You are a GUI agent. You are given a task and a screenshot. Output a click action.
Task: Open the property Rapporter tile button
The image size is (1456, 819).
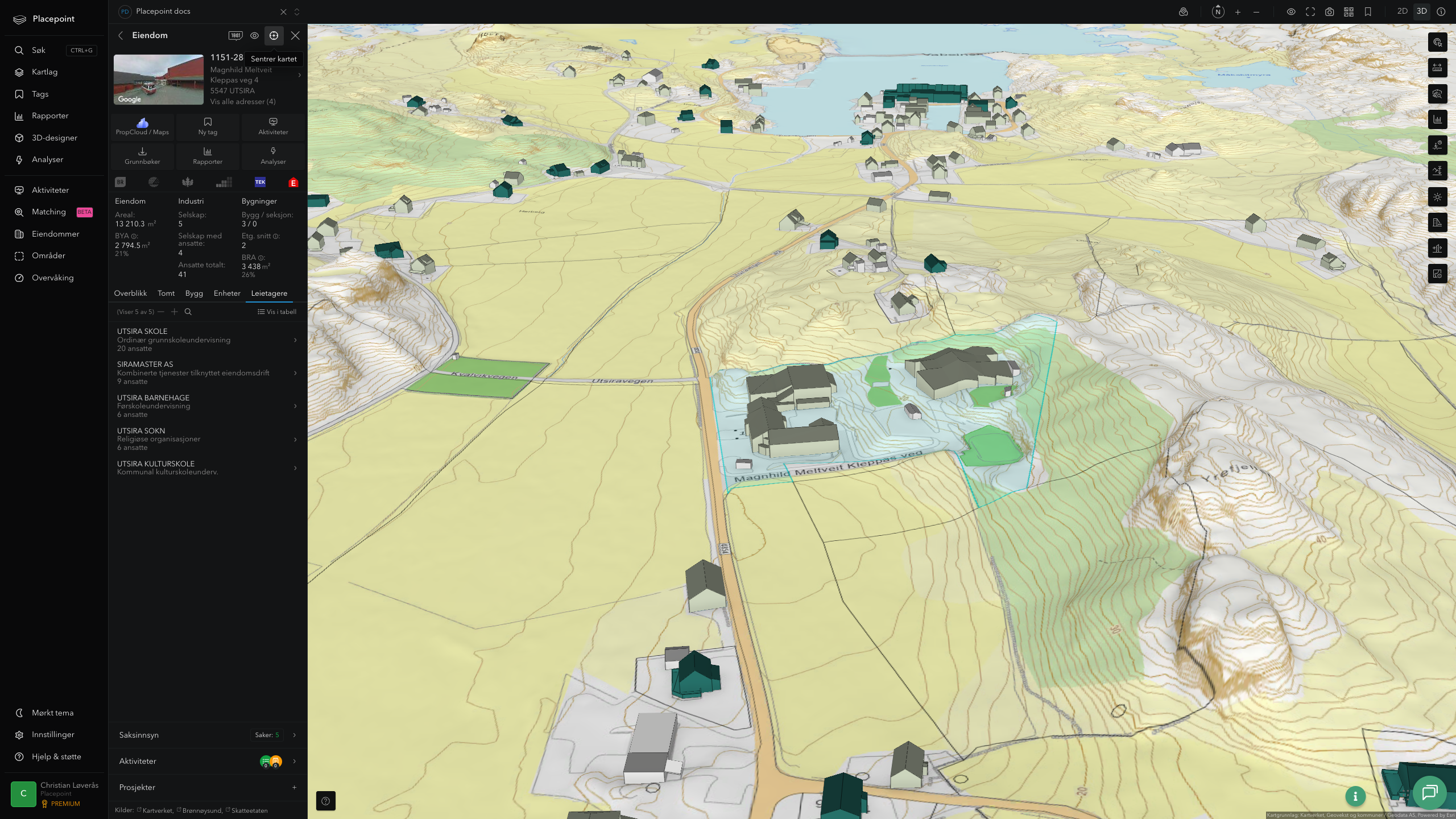click(x=208, y=156)
